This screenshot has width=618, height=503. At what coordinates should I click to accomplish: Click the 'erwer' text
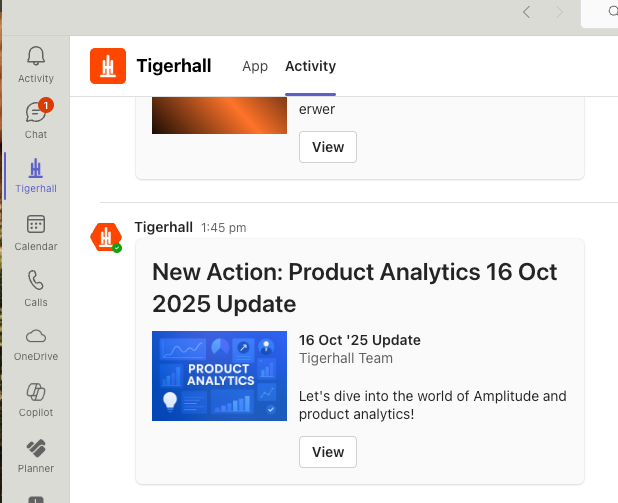[317, 109]
